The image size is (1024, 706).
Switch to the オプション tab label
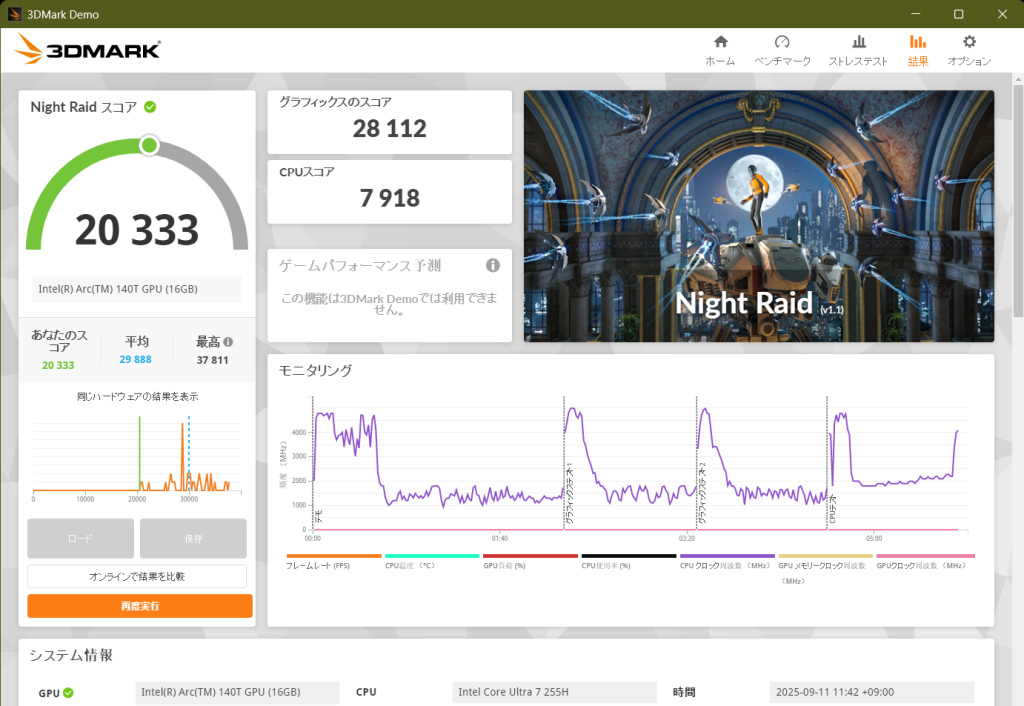coord(969,61)
